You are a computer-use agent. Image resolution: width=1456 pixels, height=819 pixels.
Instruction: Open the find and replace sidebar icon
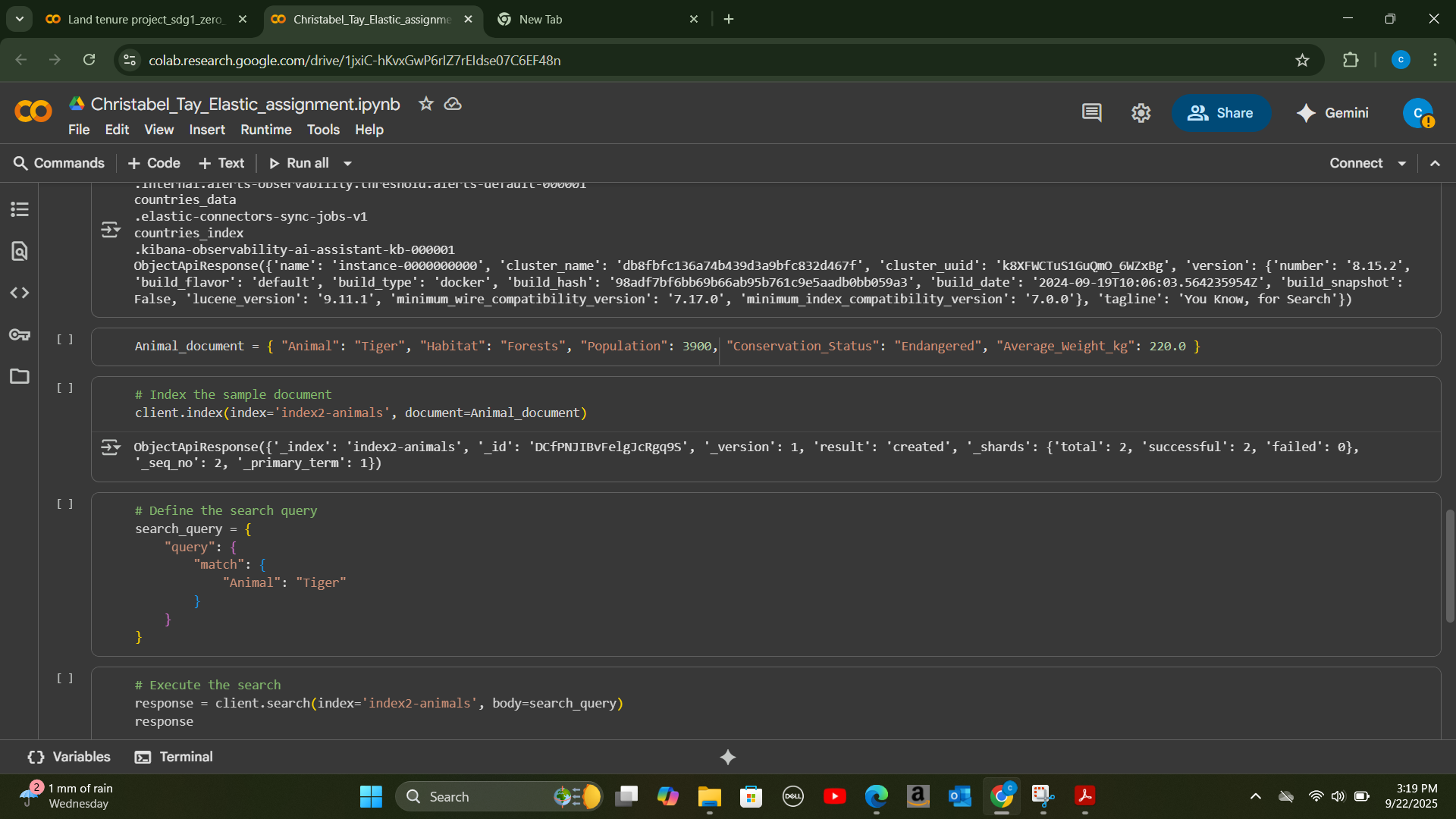coord(20,251)
